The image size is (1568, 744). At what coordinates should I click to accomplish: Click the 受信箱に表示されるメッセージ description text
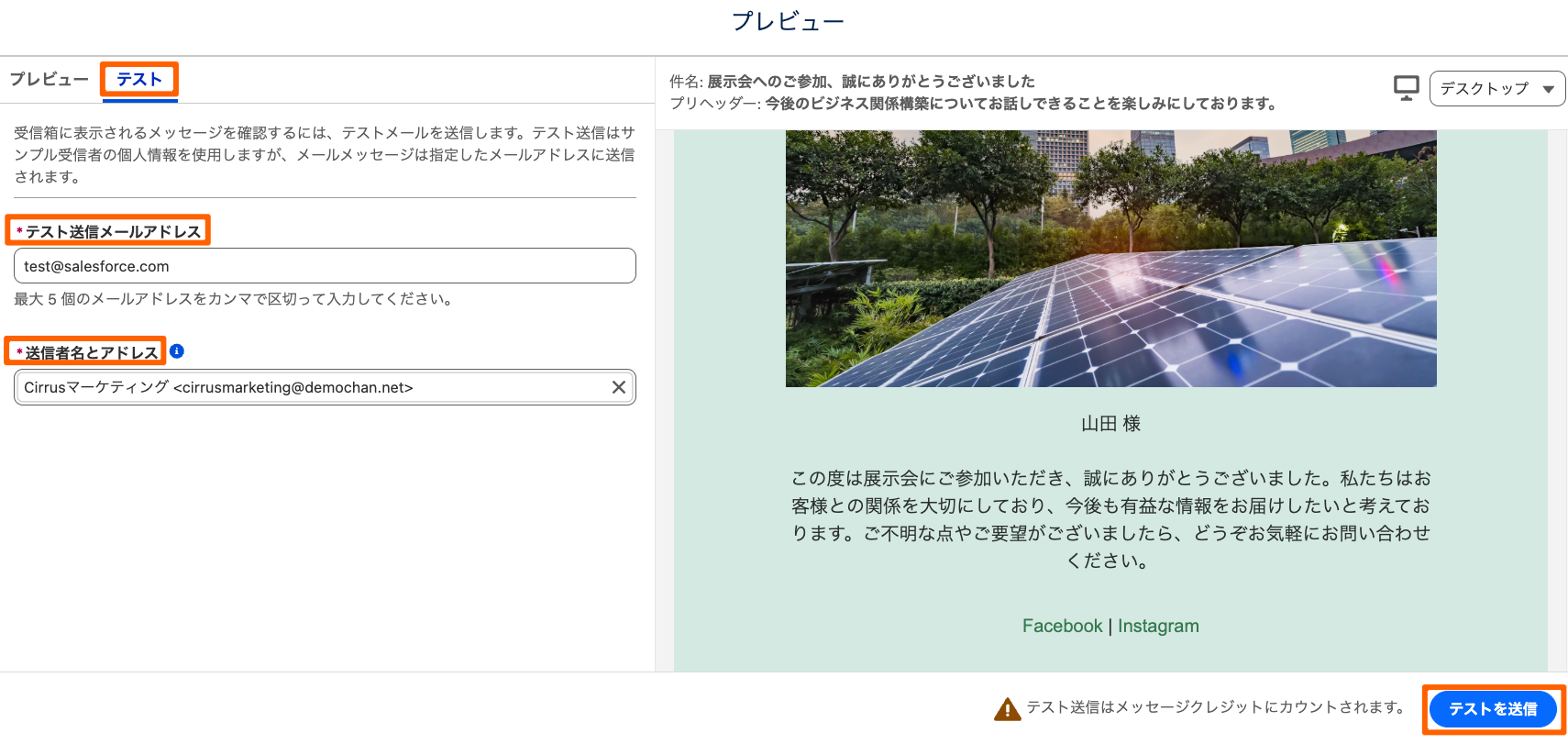(x=325, y=155)
